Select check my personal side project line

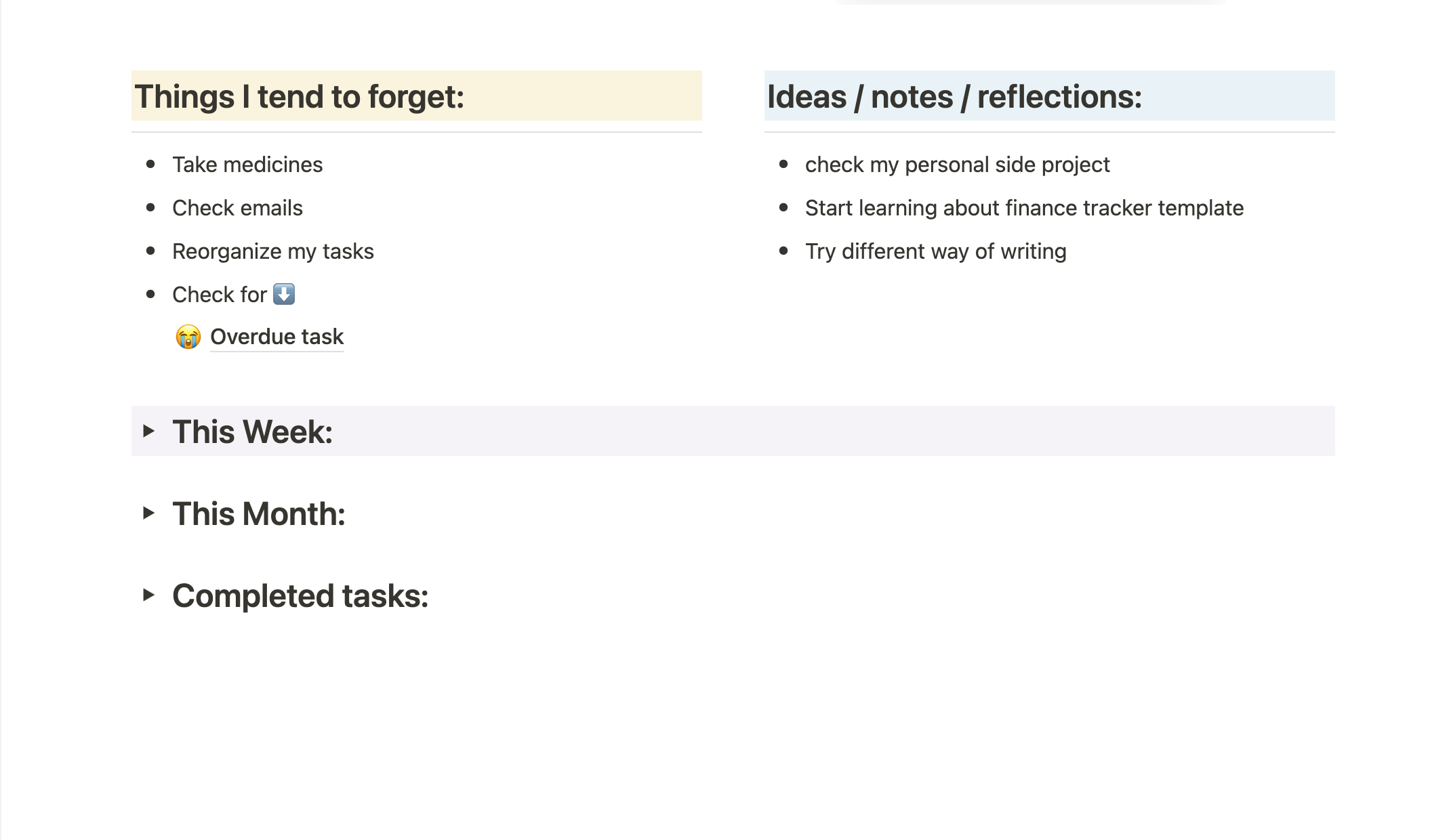[x=957, y=165]
